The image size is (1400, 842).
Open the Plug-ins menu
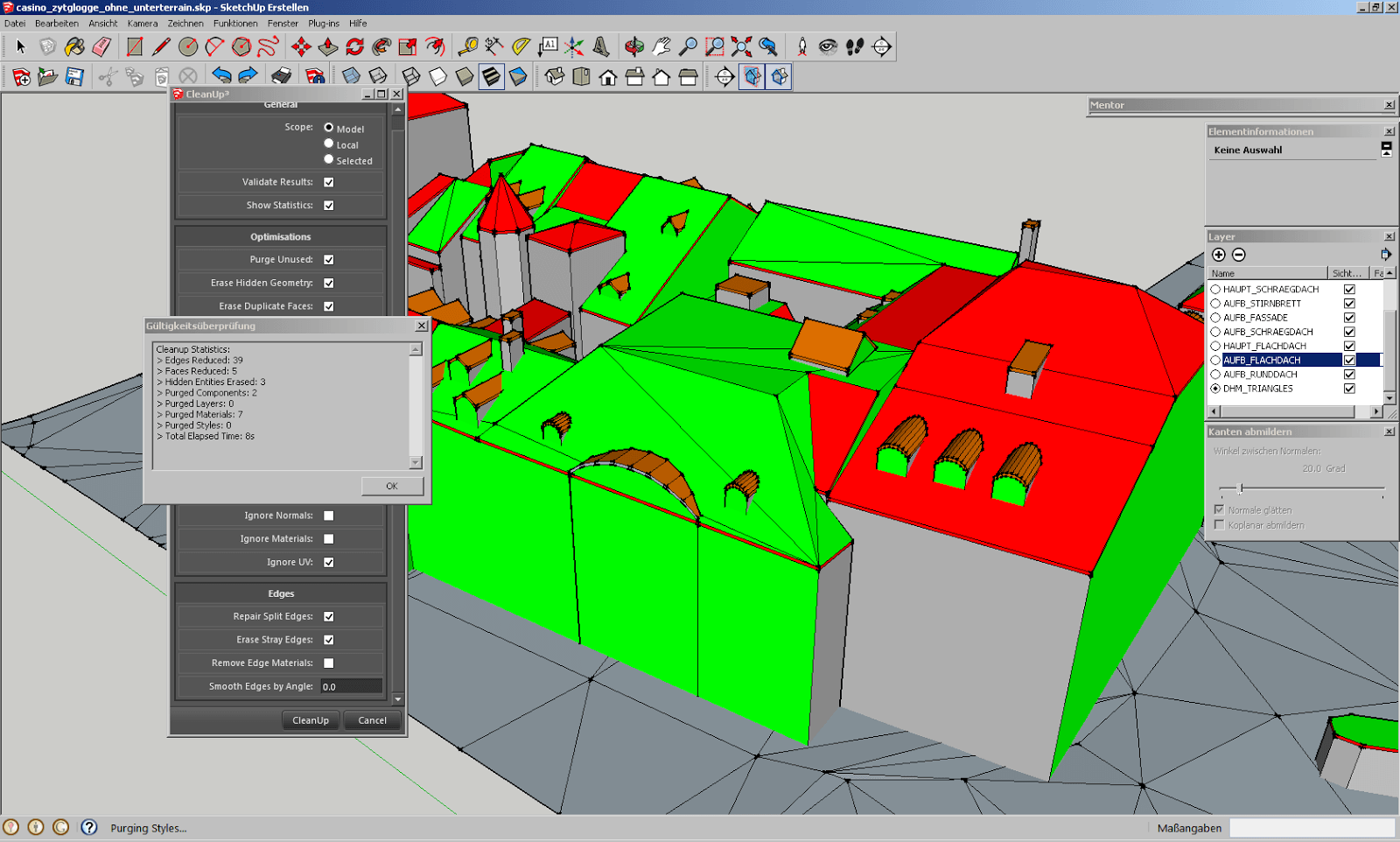click(324, 24)
